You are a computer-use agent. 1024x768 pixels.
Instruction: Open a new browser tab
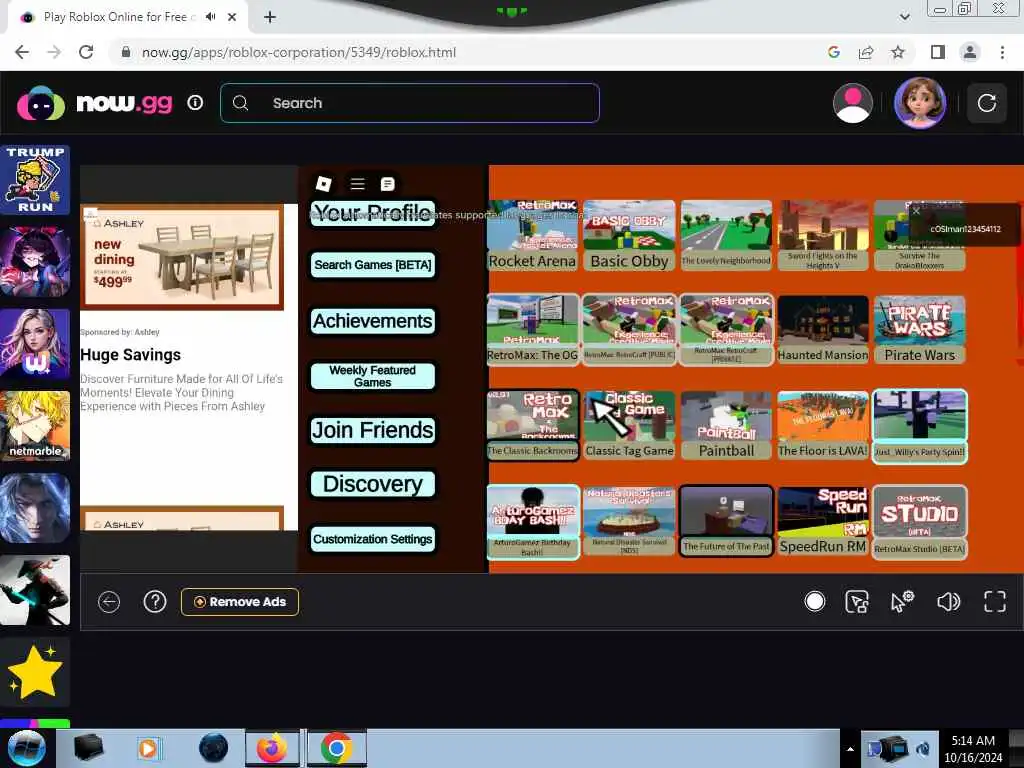click(270, 17)
